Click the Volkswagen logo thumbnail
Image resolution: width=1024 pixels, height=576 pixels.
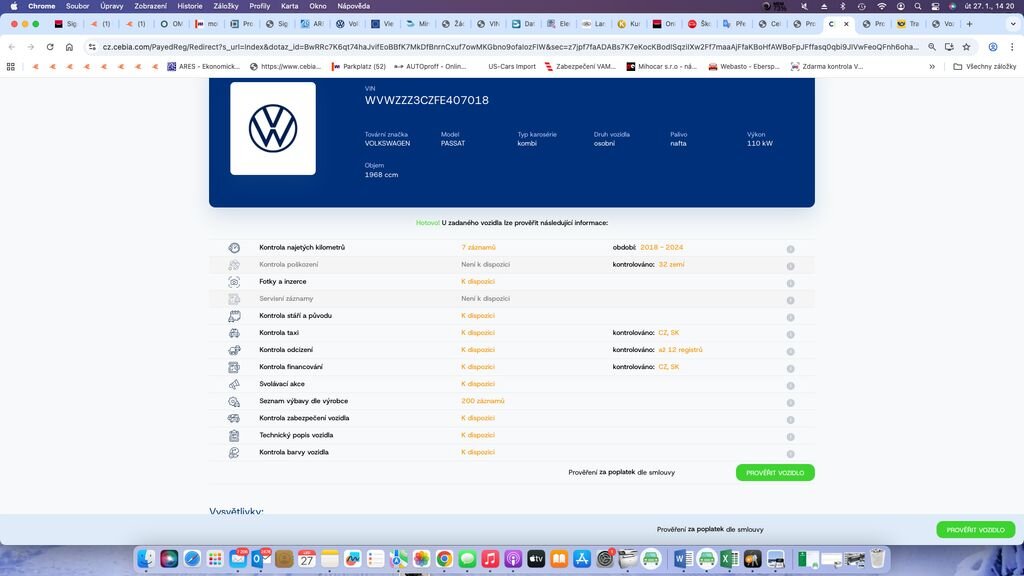click(x=272, y=127)
